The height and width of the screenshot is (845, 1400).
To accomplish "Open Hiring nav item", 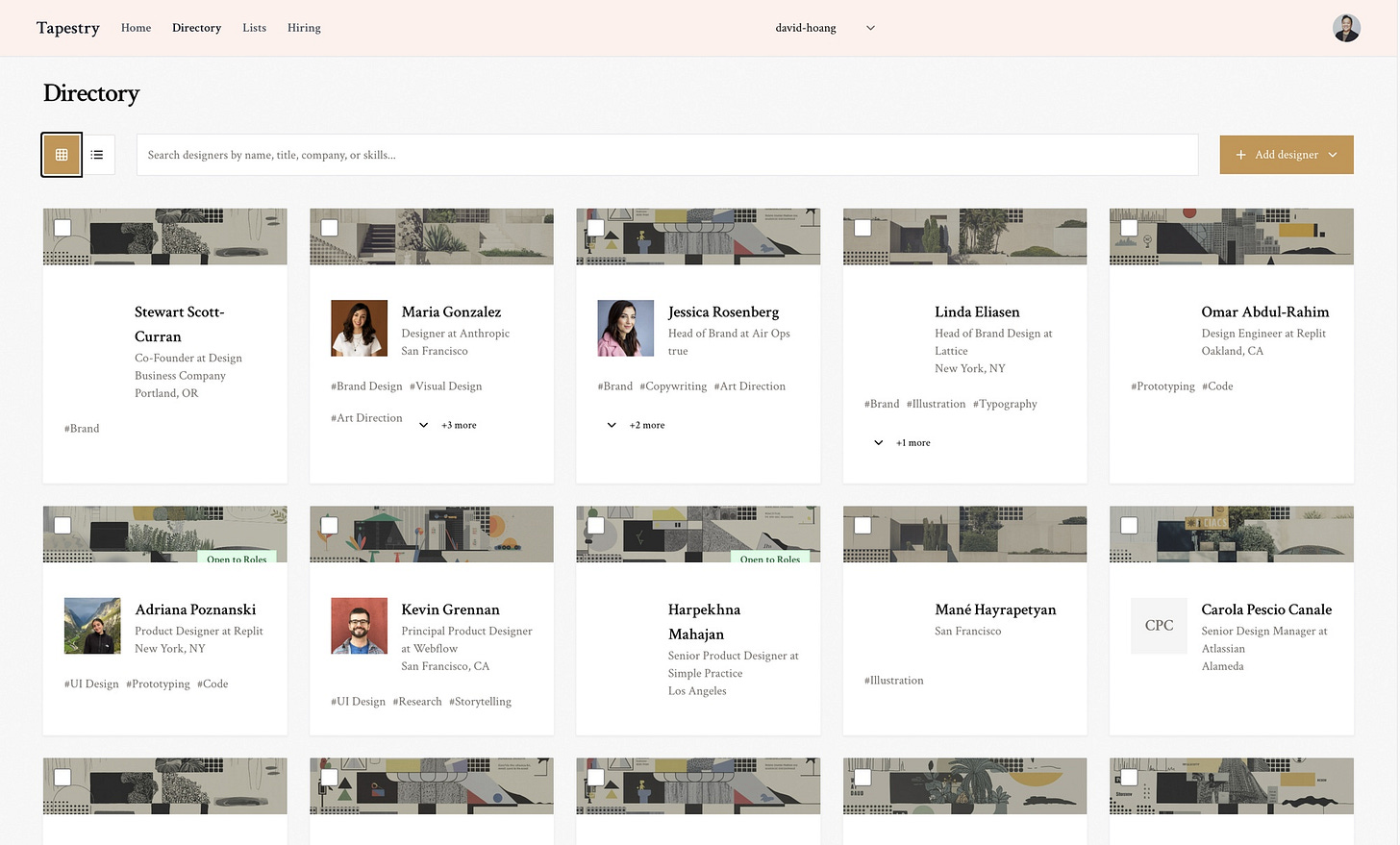I will tap(304, 28).
